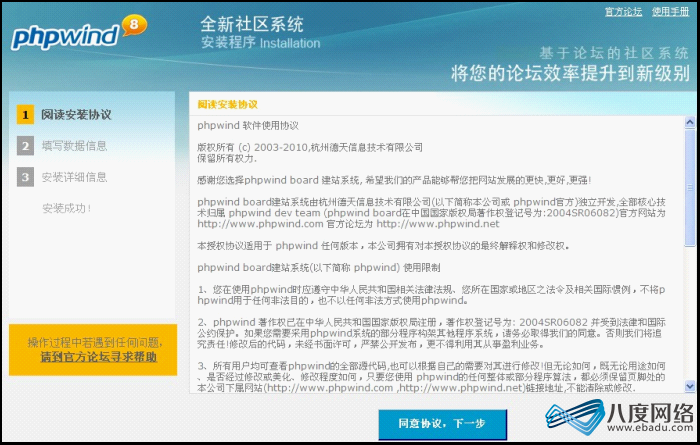
Task: Follow 请到官方论坛寻求帮助 help link
Action: [x=99, y=357]
